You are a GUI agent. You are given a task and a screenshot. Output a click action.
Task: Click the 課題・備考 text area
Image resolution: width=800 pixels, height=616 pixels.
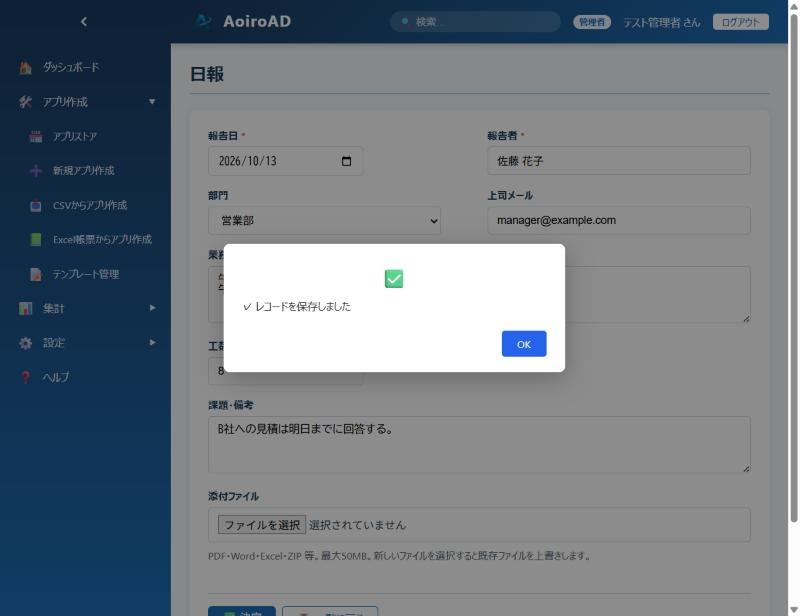coord(479,444)
